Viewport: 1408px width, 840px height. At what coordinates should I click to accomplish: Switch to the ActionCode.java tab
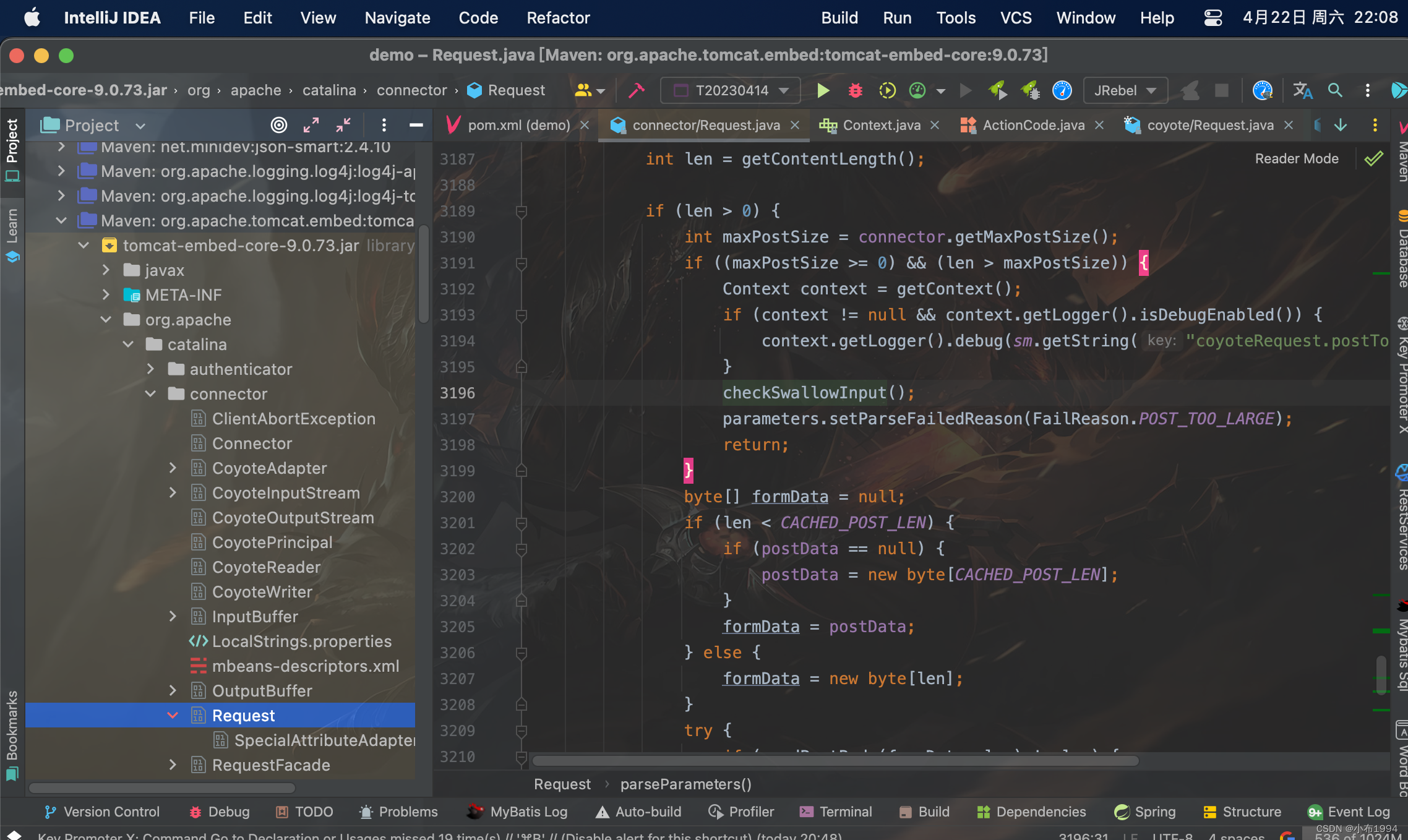click(x=1033, y=126)
